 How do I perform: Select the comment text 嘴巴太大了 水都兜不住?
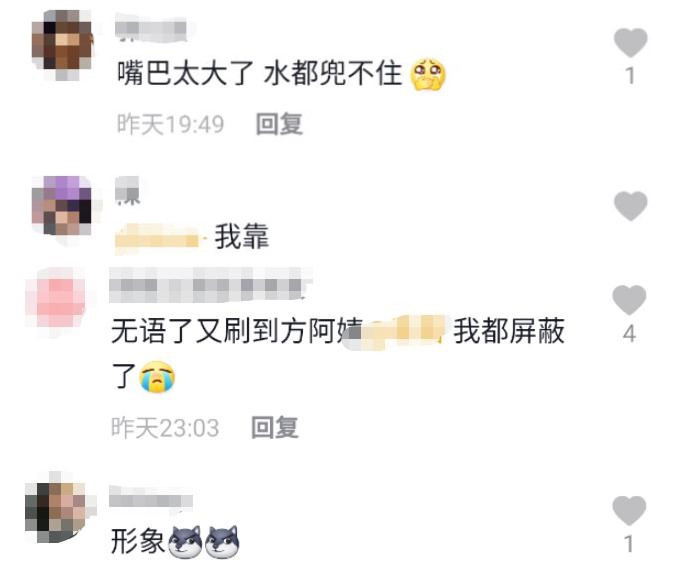pos(259,73)
